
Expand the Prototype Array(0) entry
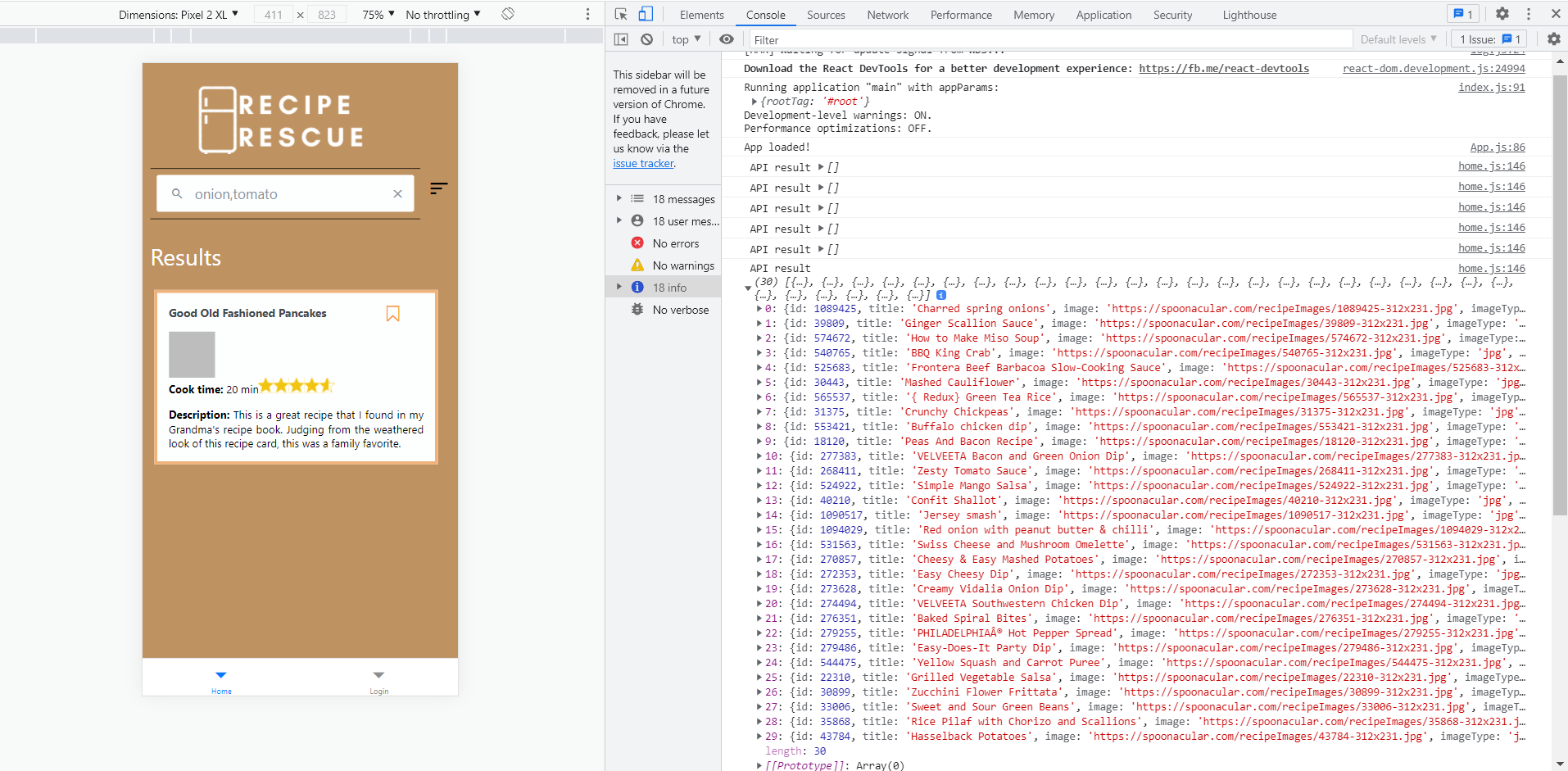pyautogui.click(x=759, y=765)
